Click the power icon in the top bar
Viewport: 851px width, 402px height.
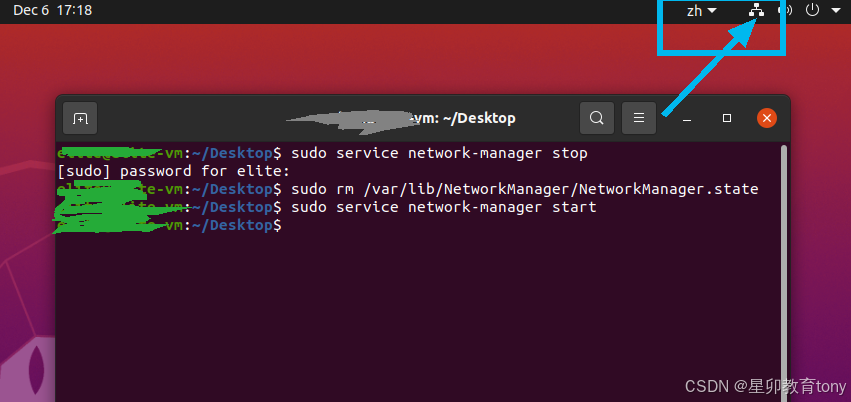(812, 10)
